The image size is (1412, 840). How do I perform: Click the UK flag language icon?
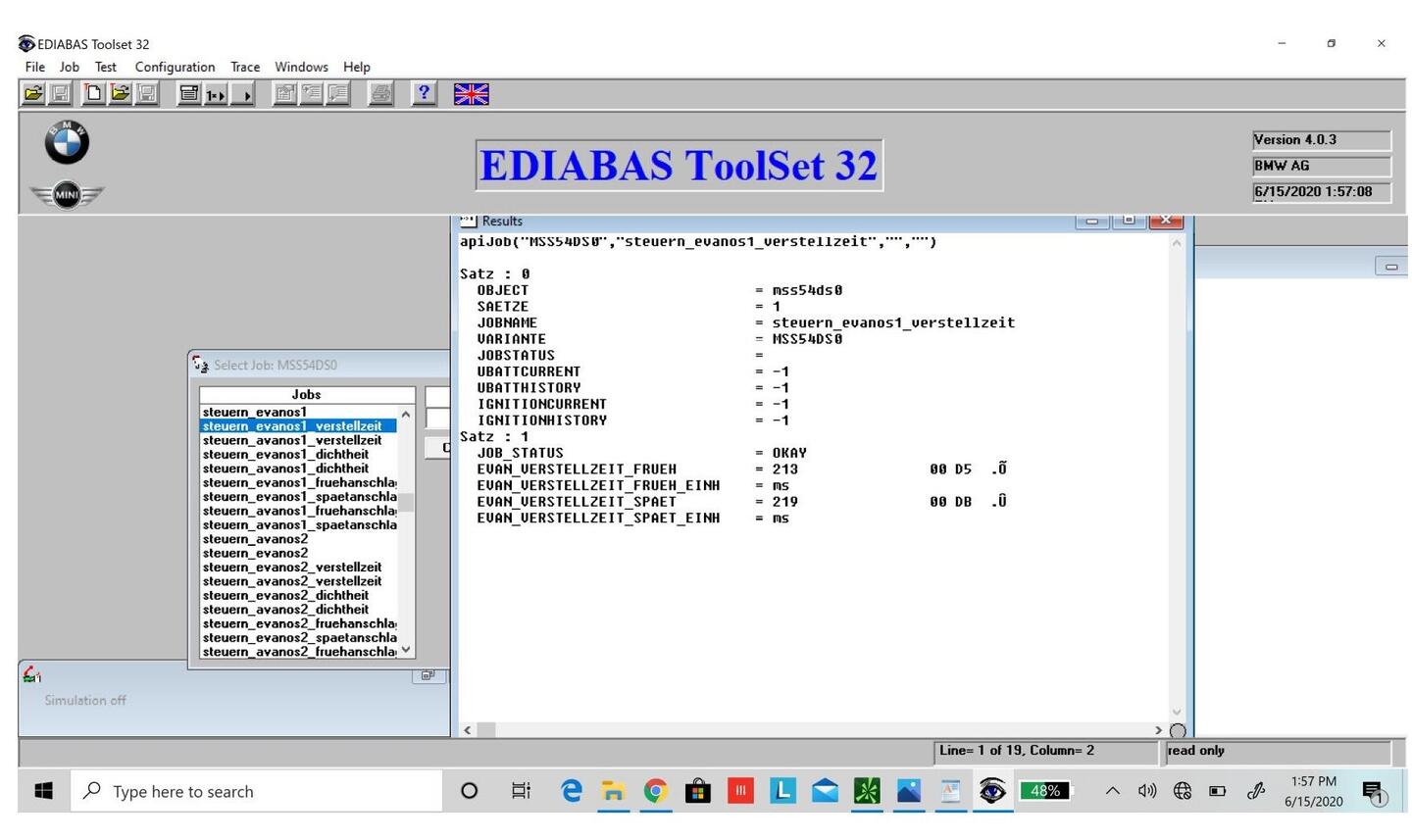coord(471,94)
